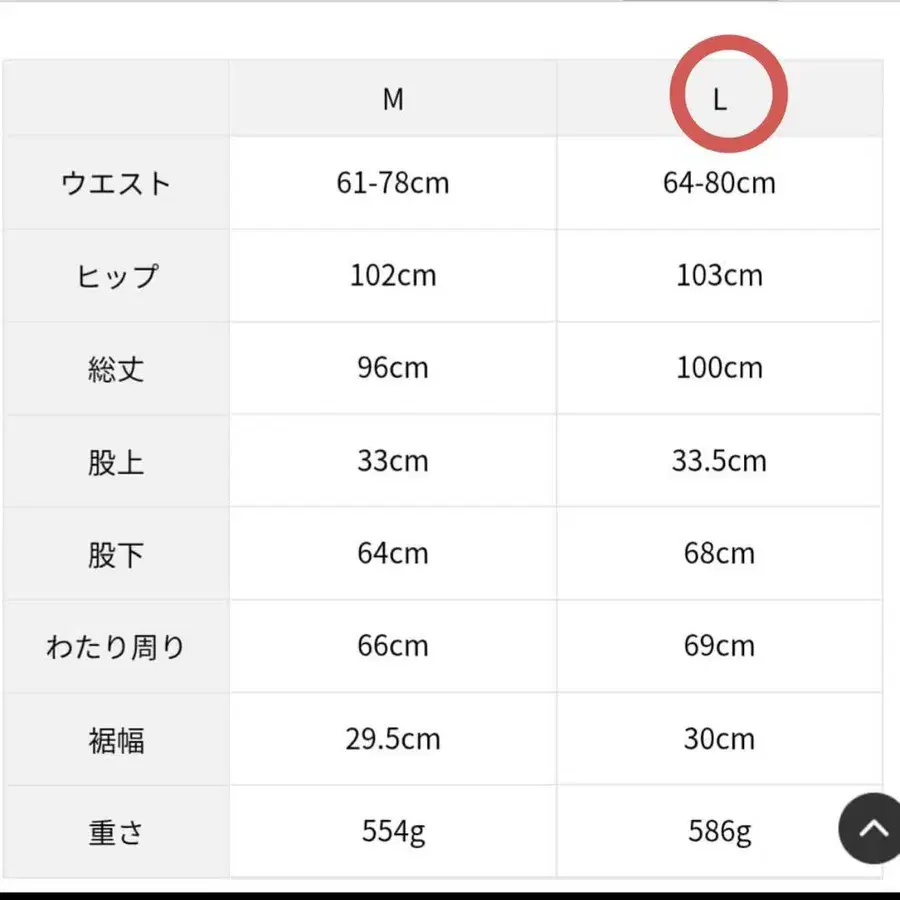Select the circled L size header
This screenshot has height=900, width=900.
pyautogui.click(x=719, y=99)
